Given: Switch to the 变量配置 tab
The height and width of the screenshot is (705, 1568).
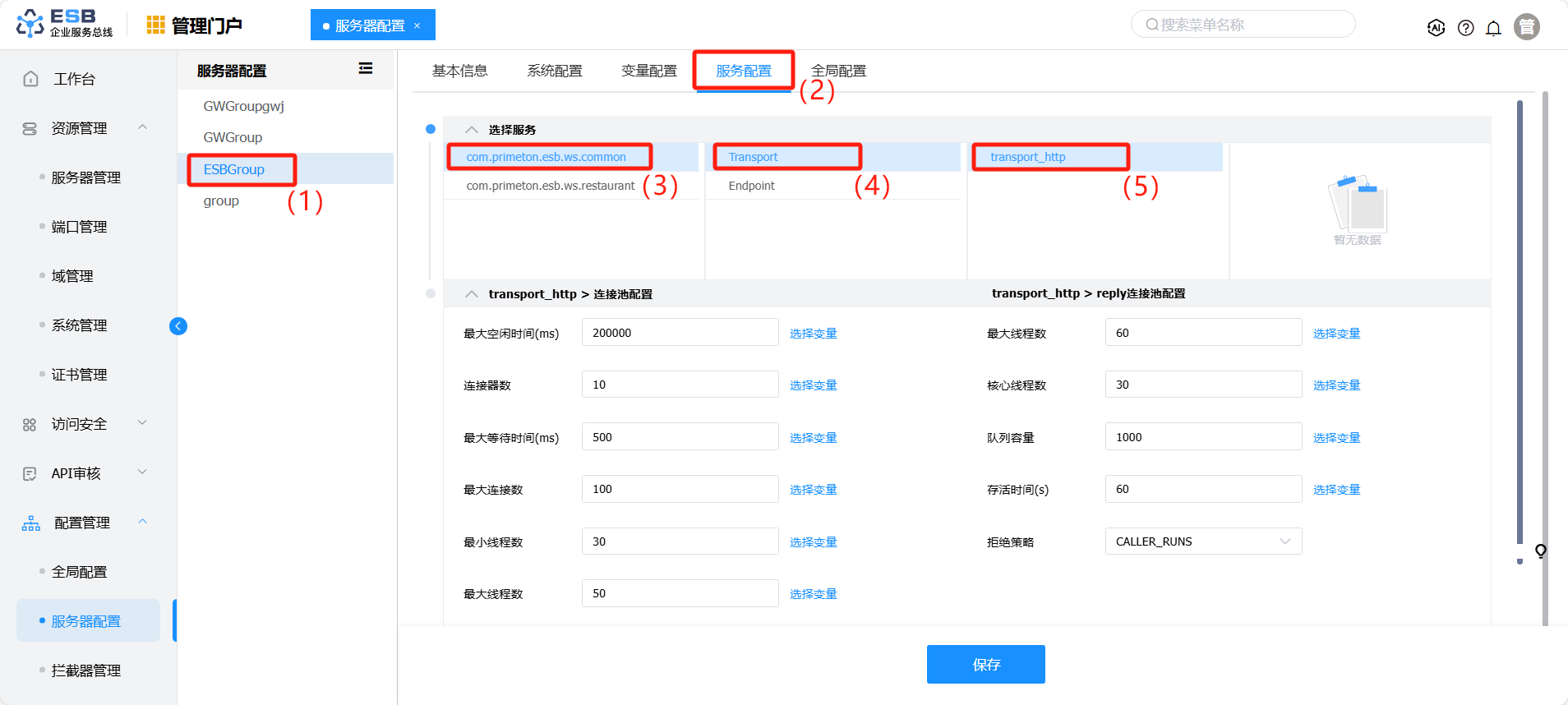Looking at the screenshot, I should 648,71.
